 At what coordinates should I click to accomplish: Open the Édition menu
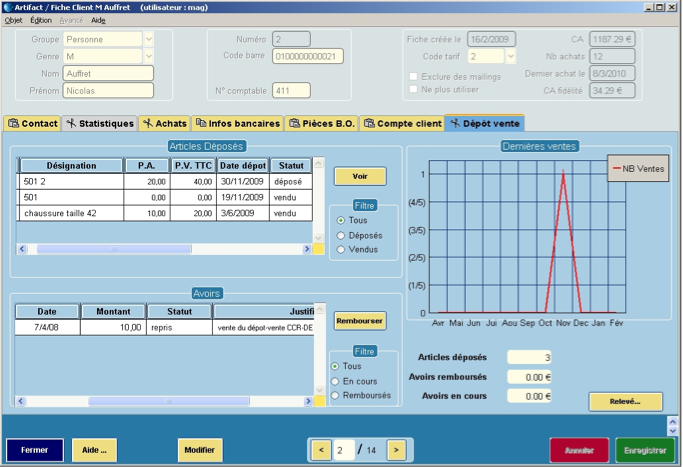point(41,20)
